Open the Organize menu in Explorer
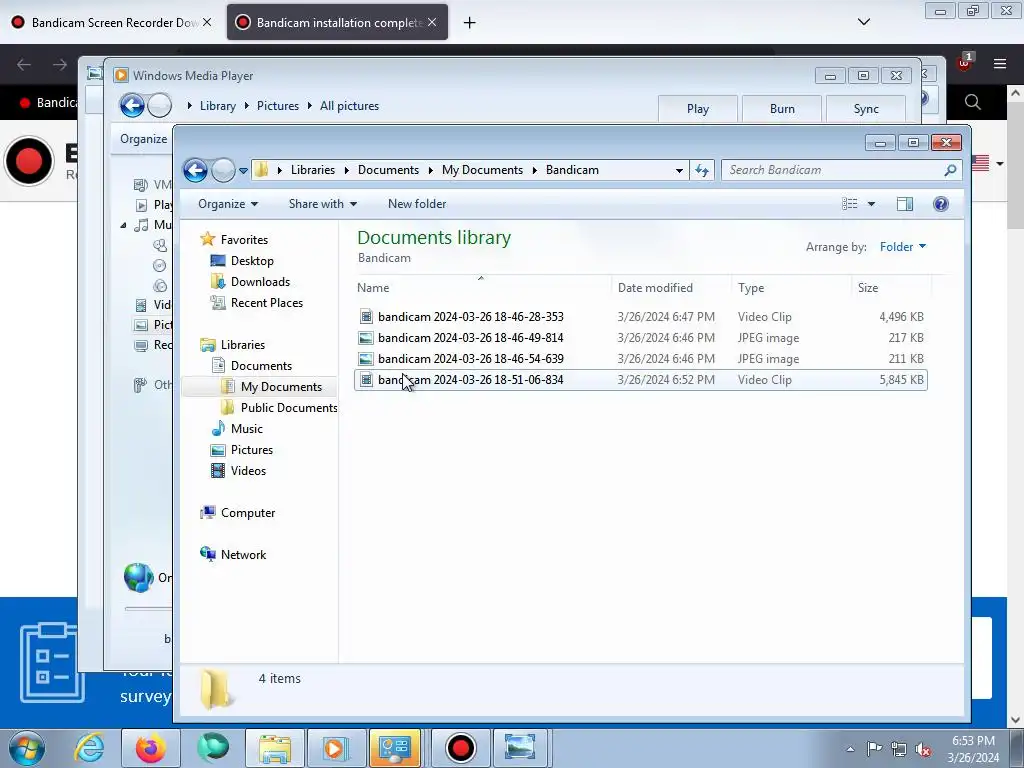Image resolution: width=1024 pixels, height=768 pixels. pyautogui.click(x=228, y=204)
